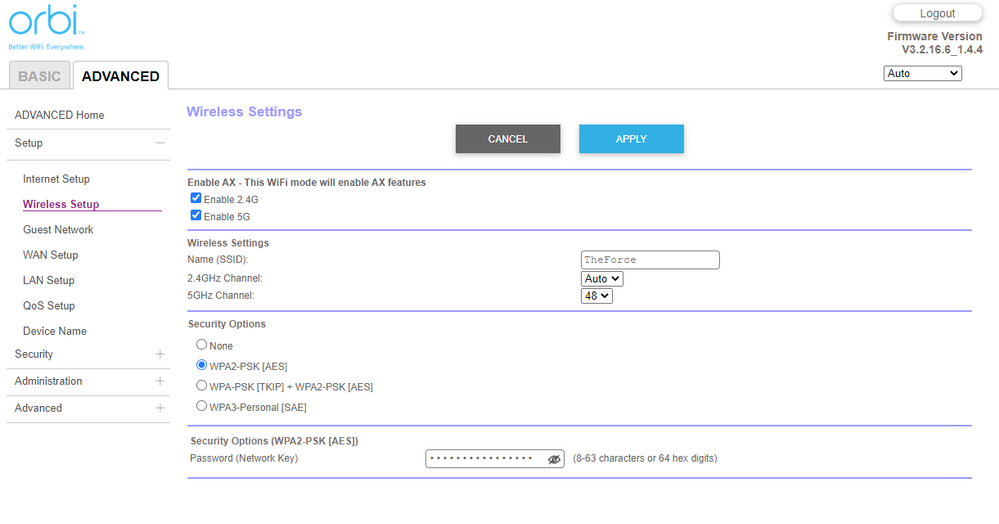Uncheck the Enable 5G checkbox

(196, 215)
